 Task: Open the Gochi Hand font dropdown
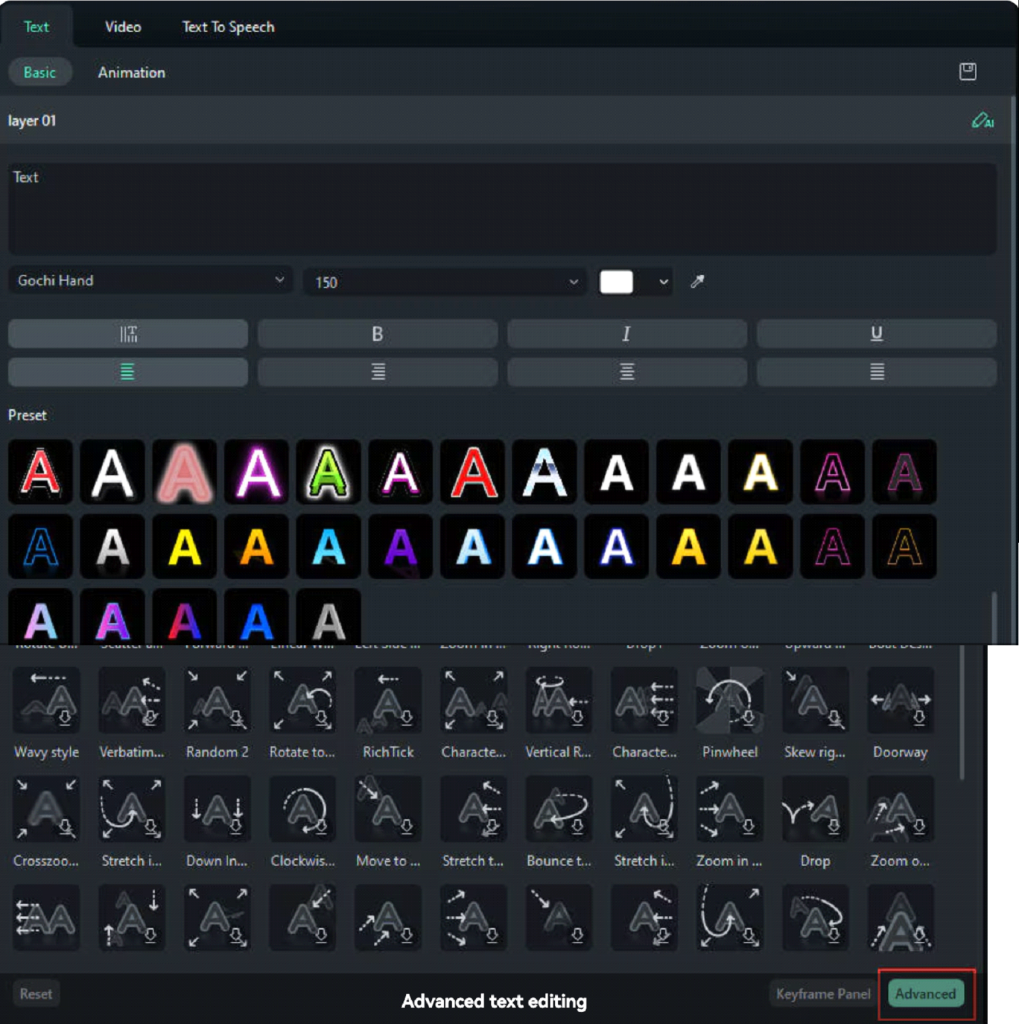(x=150, y=281)
